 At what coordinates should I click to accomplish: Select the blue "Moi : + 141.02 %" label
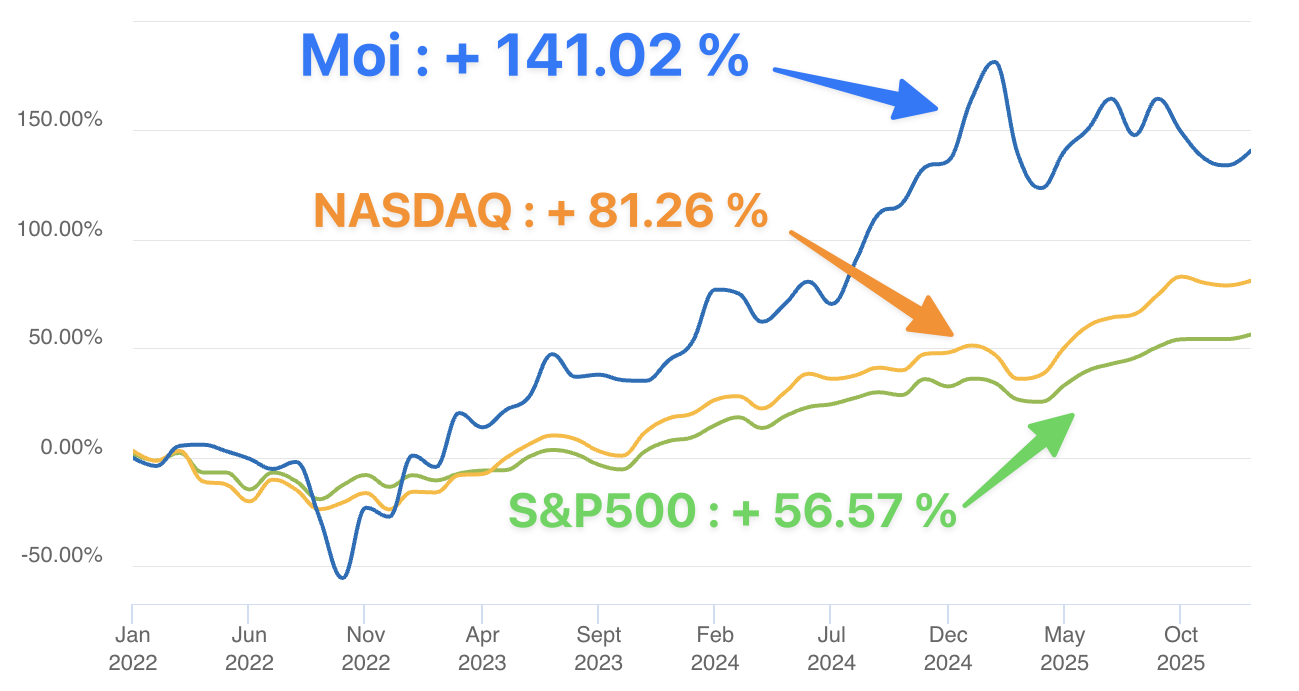524,56
